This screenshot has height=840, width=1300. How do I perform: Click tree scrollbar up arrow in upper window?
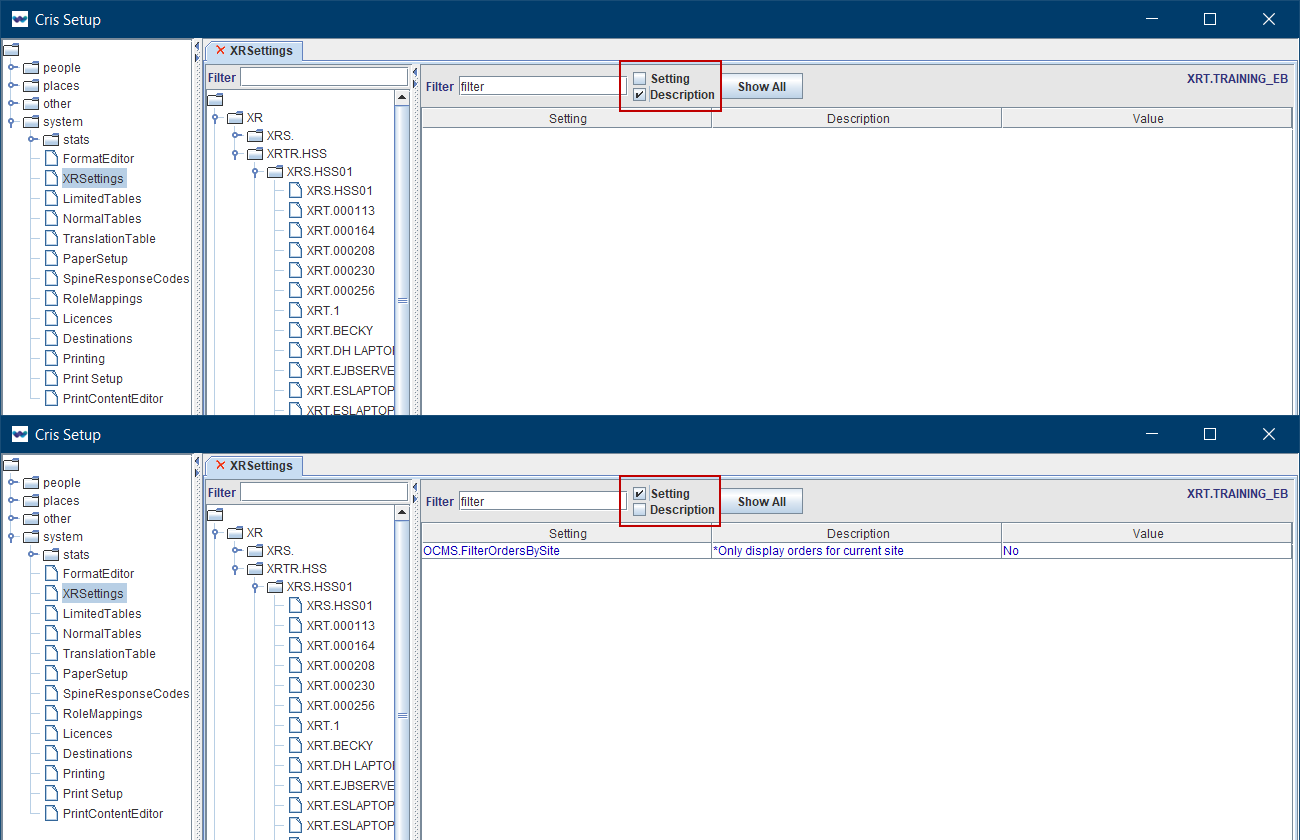[x=402, y=98]
